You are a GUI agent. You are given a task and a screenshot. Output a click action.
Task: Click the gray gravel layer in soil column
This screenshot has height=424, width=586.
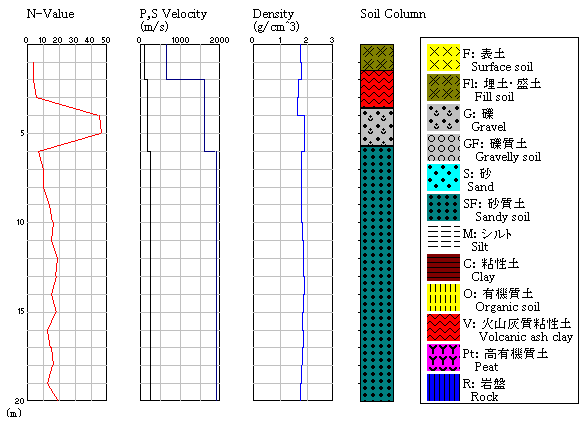point(377,127)
